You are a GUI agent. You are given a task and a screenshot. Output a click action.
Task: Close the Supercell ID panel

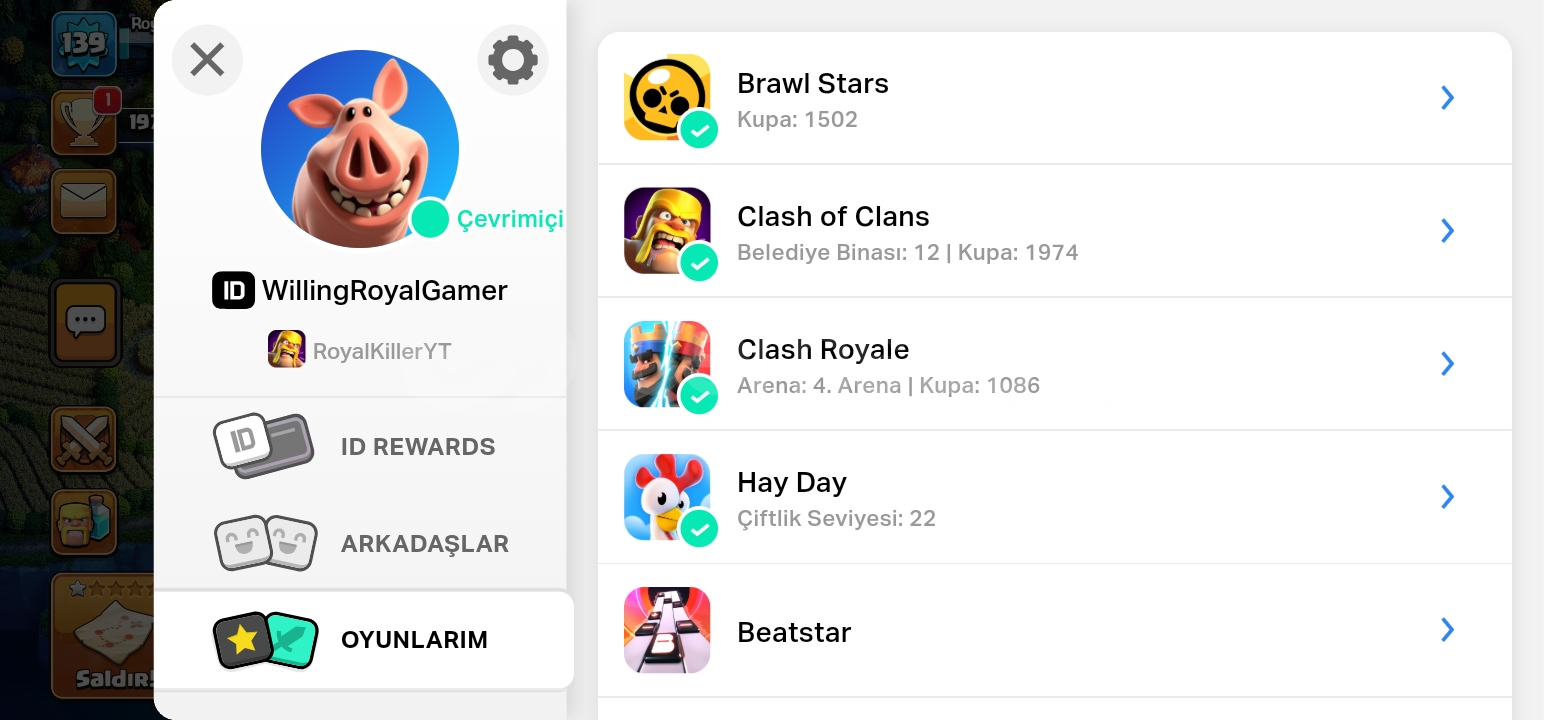(x=207, y=60)
